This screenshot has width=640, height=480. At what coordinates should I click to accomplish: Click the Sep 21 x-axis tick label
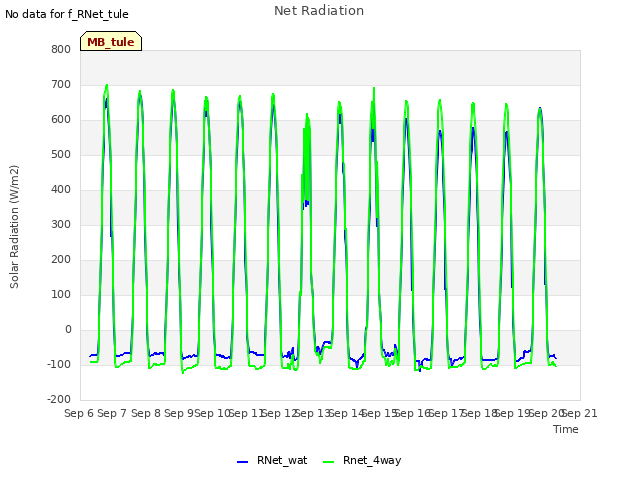pos(580,413)
